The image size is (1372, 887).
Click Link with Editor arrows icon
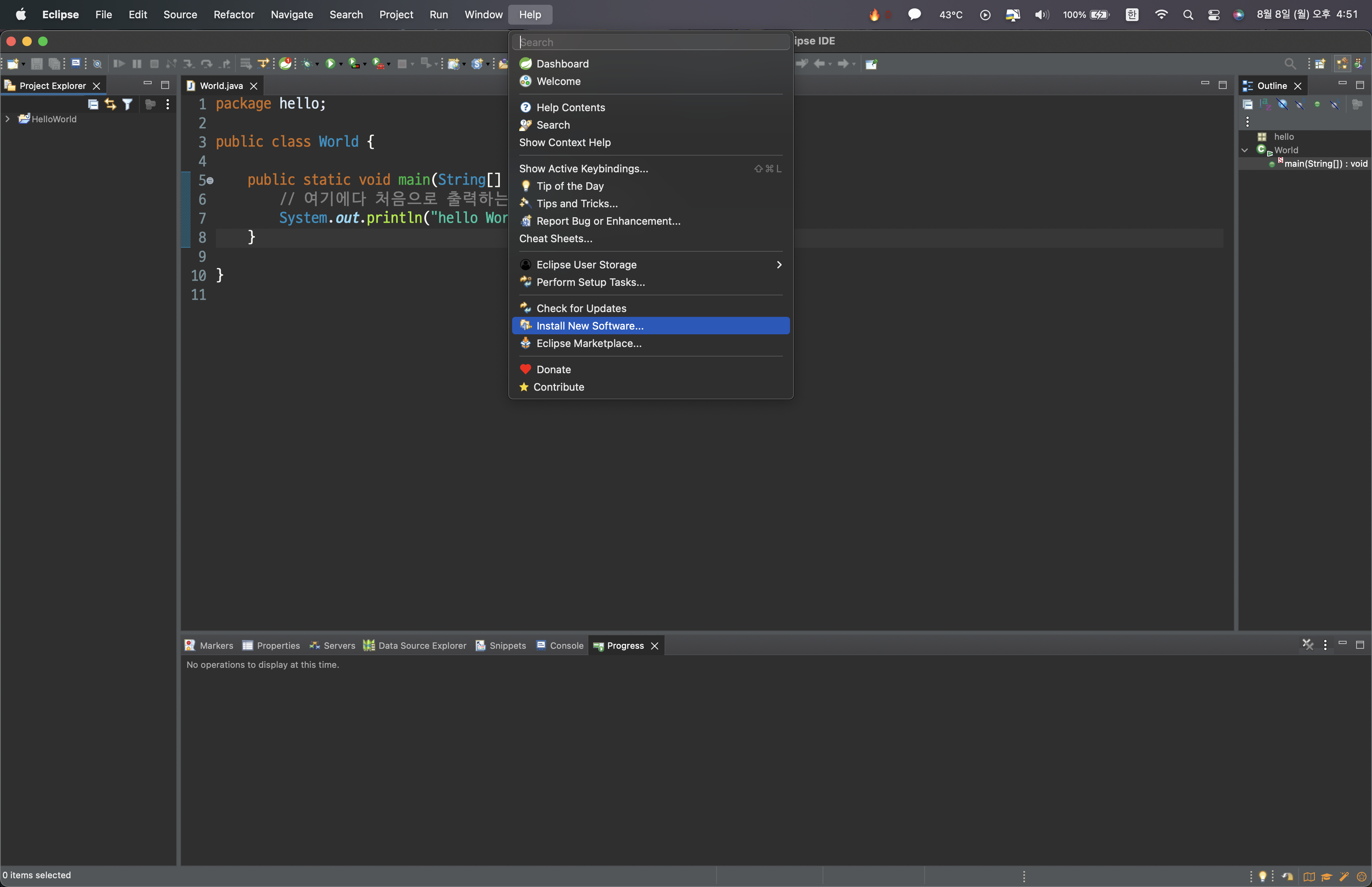pos(110,104)
